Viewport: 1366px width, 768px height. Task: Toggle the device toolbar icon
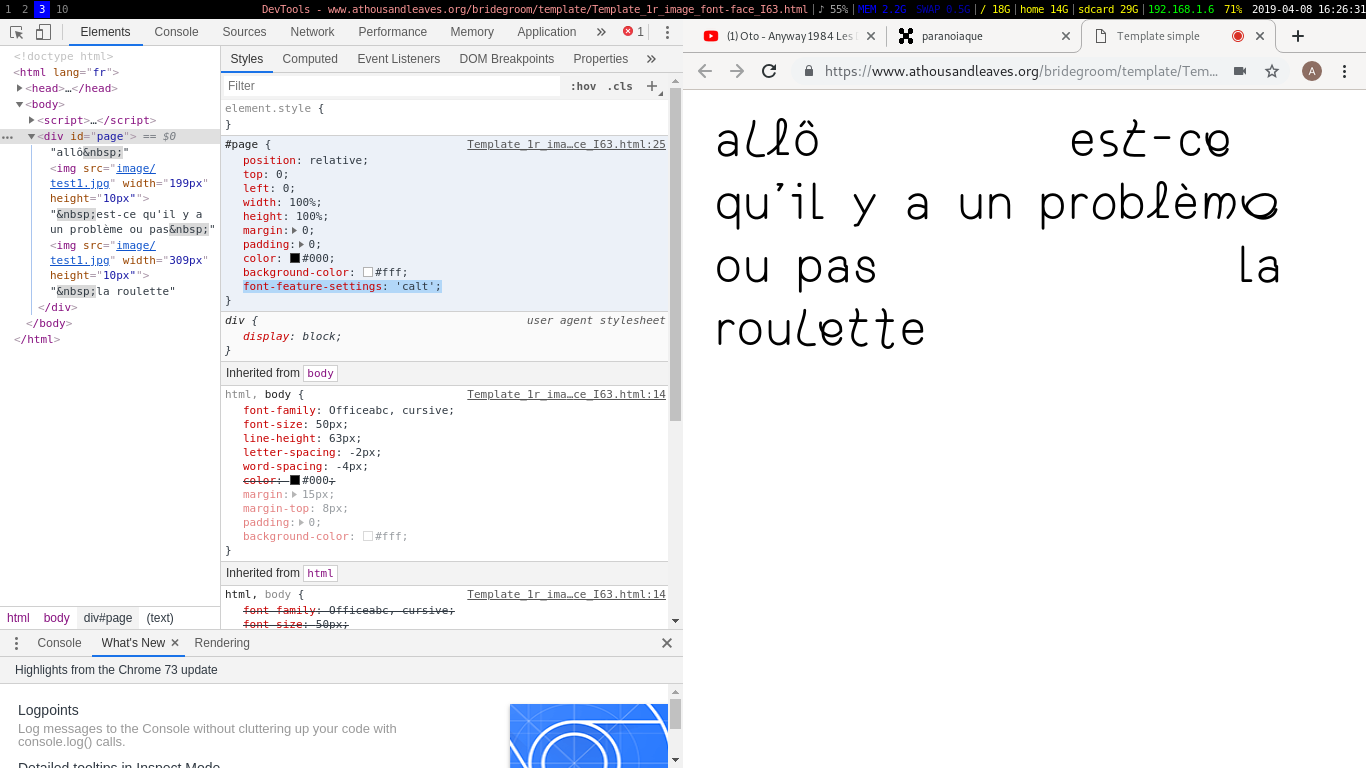(x=43, y=32)
